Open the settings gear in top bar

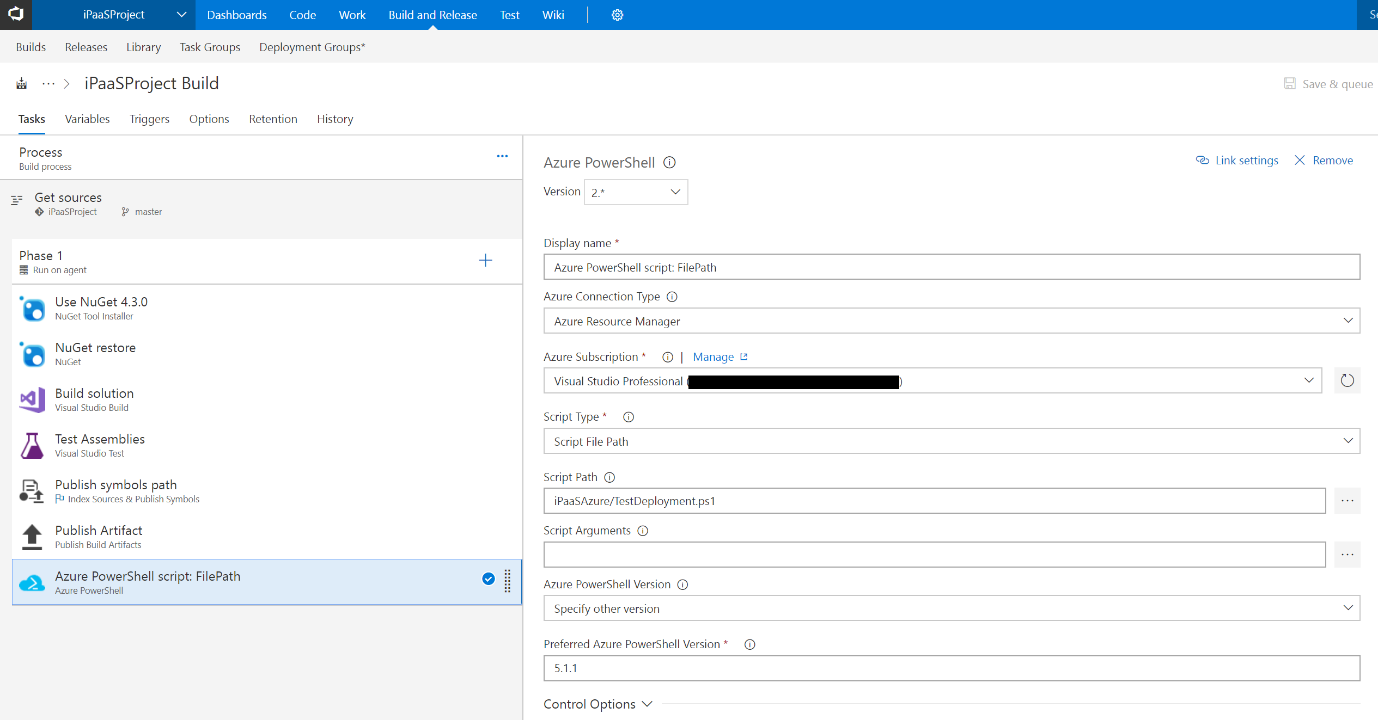[x=617, y=15]
